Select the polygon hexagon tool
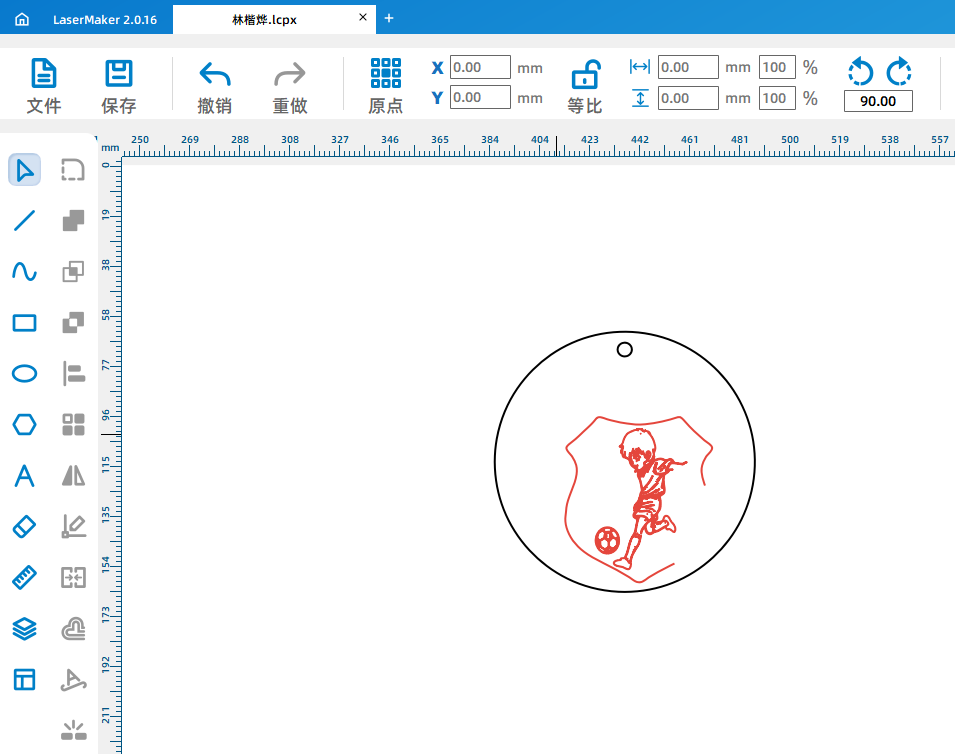This screenshot has width=955, height=754. [x=24, y=425]
